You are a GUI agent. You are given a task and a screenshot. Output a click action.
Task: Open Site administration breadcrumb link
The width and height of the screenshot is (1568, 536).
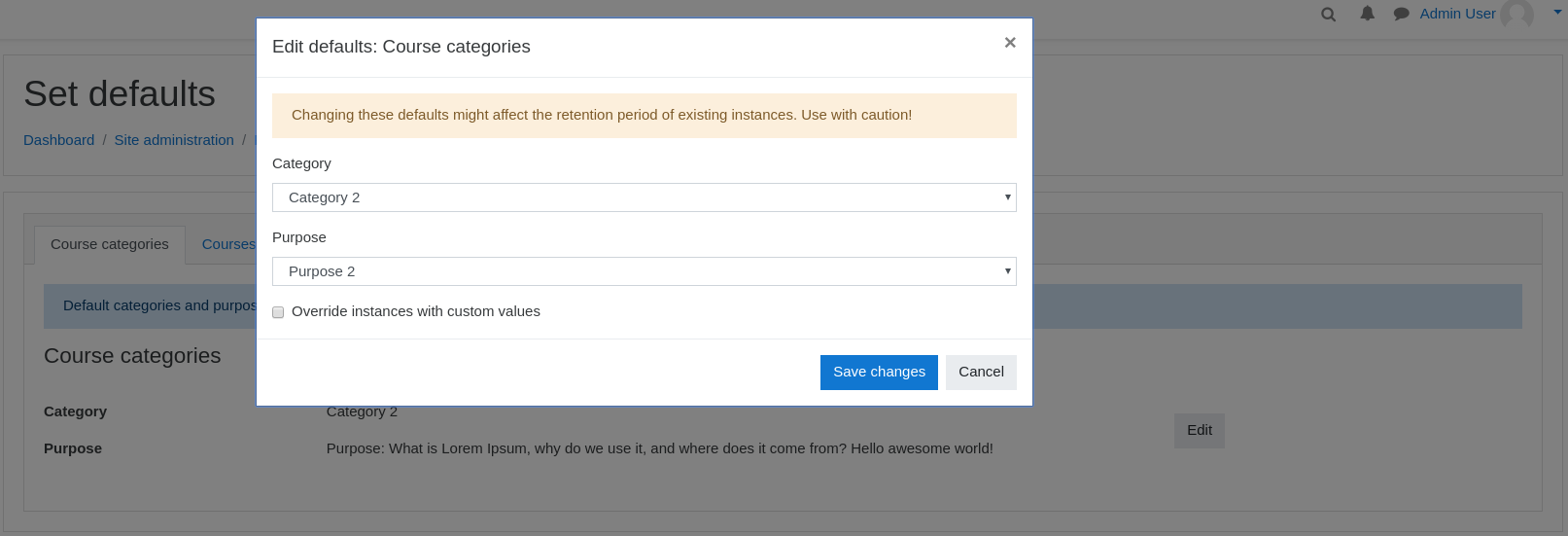point(174,140)
